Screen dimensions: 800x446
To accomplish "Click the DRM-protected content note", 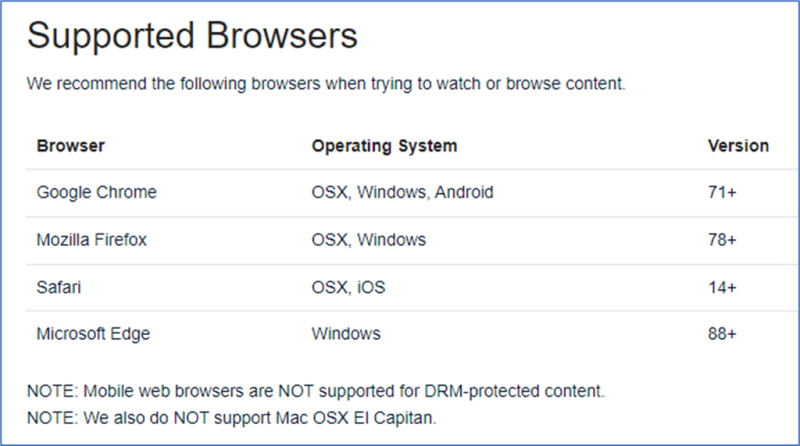I will click(315, 391).
